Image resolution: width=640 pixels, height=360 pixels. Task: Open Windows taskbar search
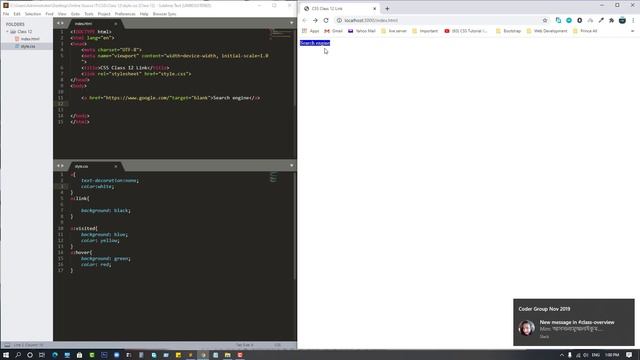pyautogui.click(x=18, y=355)
